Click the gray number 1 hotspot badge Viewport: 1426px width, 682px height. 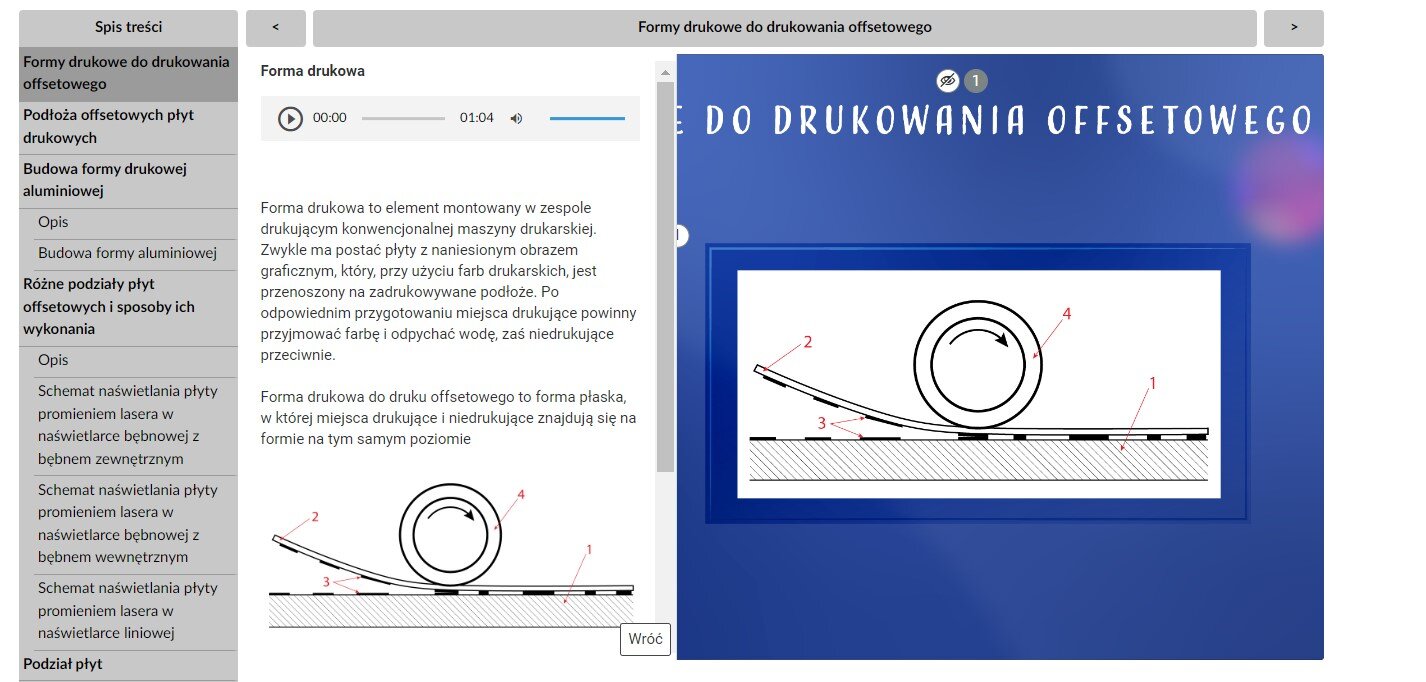976,81
